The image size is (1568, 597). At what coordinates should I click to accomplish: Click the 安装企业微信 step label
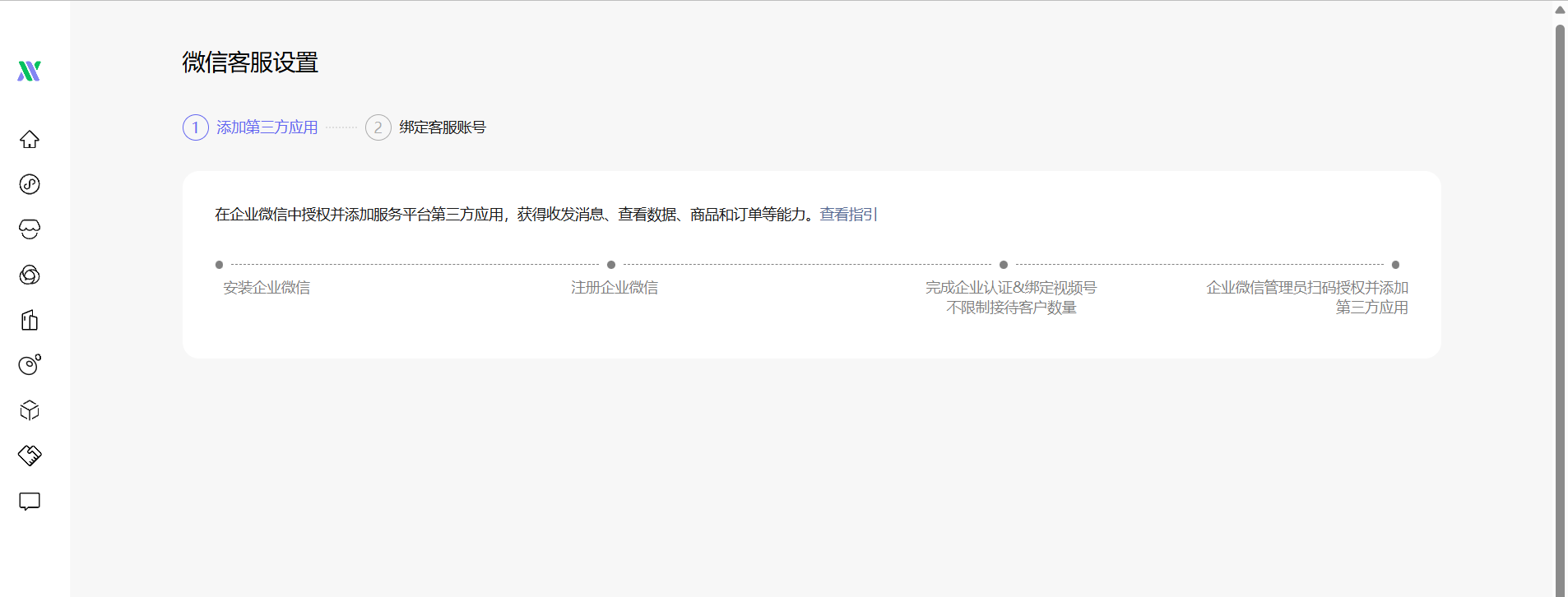[x=267, y=288]
